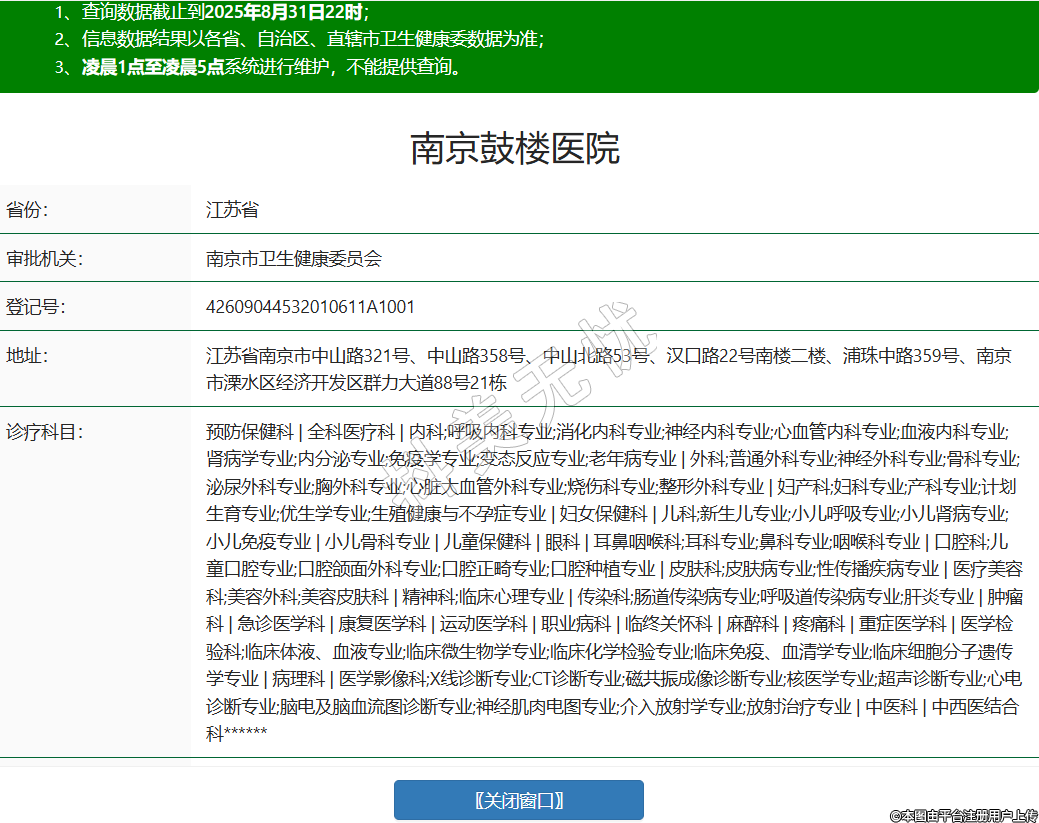Click the 南京鼓楼医院 page title

(515, 149)
